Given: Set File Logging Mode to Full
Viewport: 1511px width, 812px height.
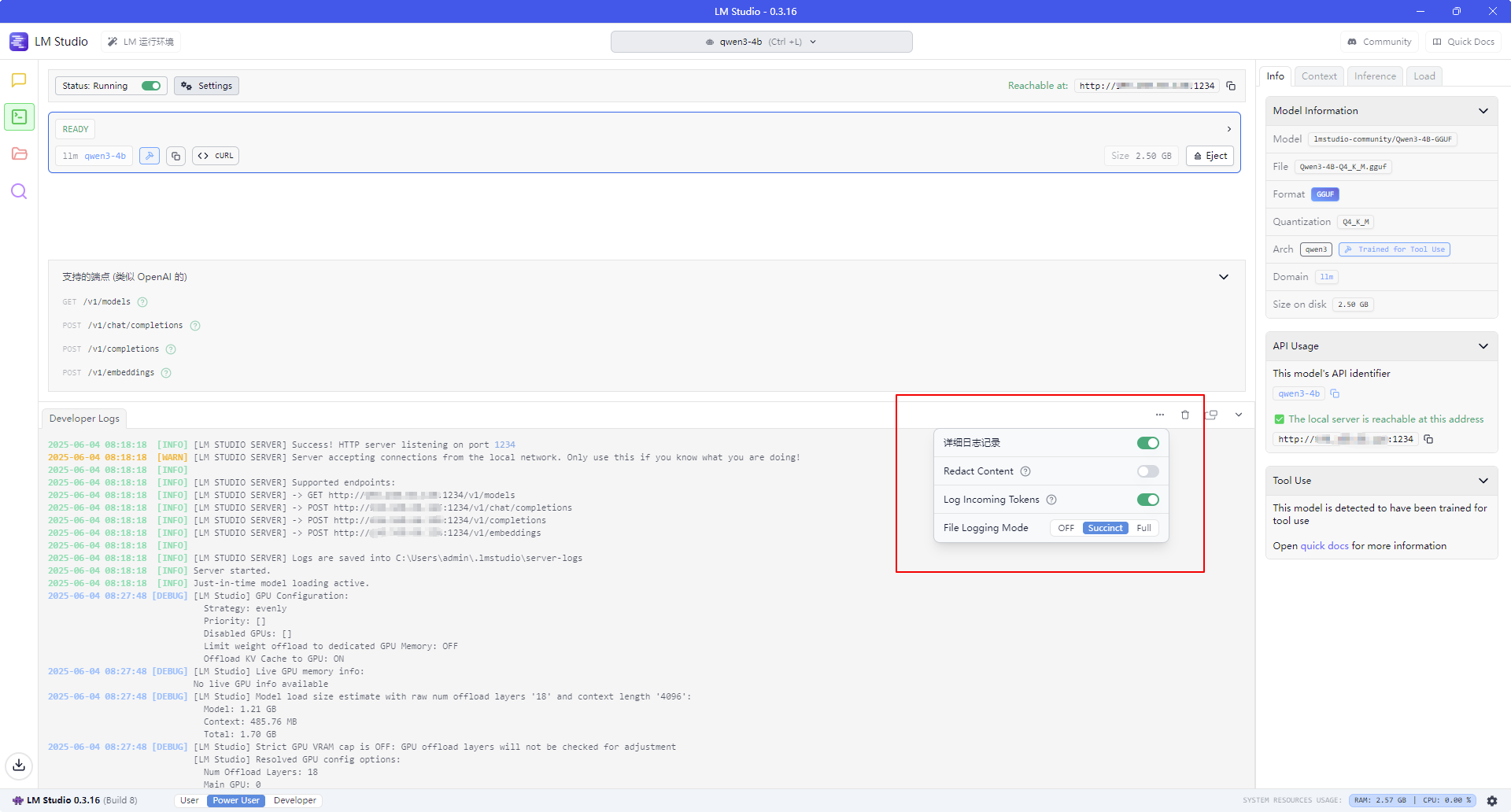Looking at the screenshot, I should click(x=1143, y=528).
